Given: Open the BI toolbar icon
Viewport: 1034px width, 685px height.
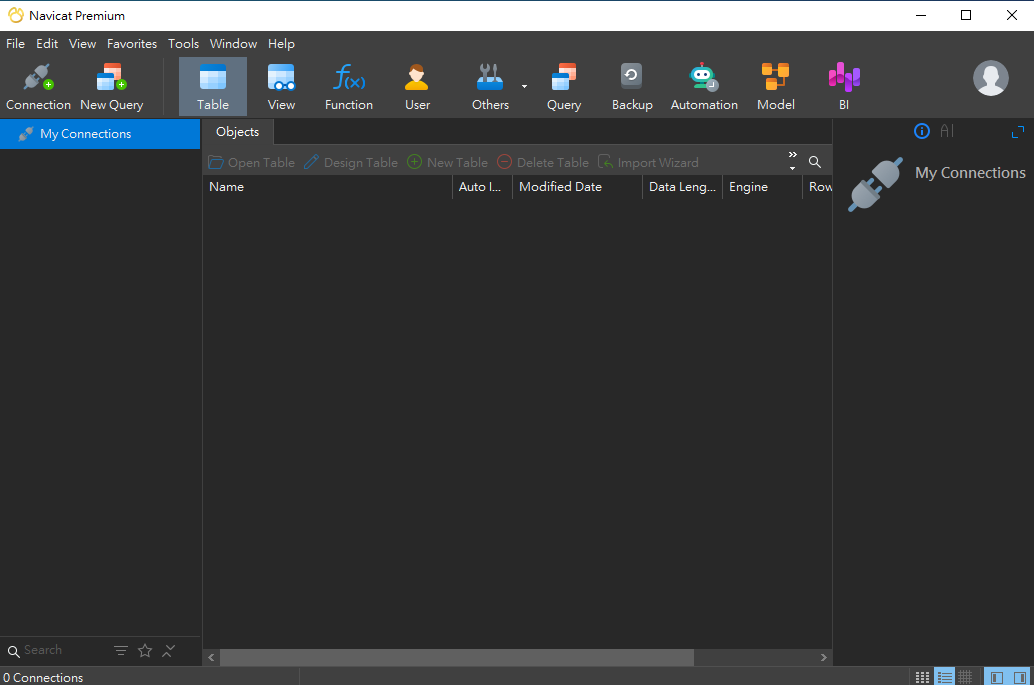Looking at the screenshot, I should click(844, 86).
